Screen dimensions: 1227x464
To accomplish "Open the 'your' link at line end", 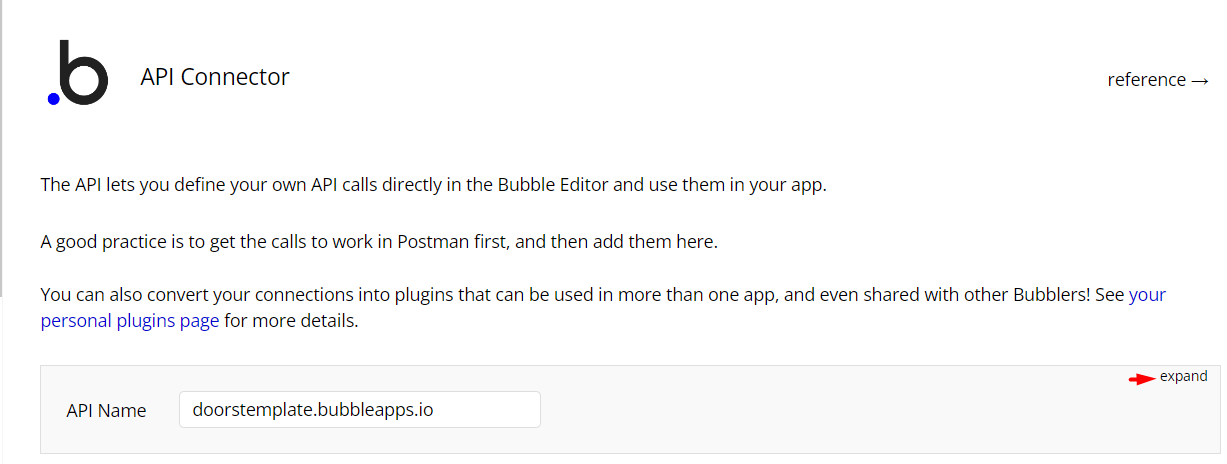I will point(1147,295).
